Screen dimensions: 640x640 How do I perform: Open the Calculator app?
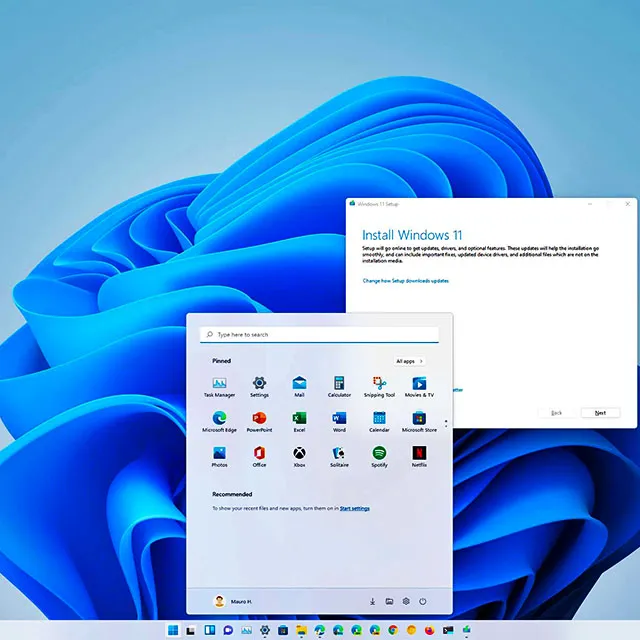[x=339, y=387]
